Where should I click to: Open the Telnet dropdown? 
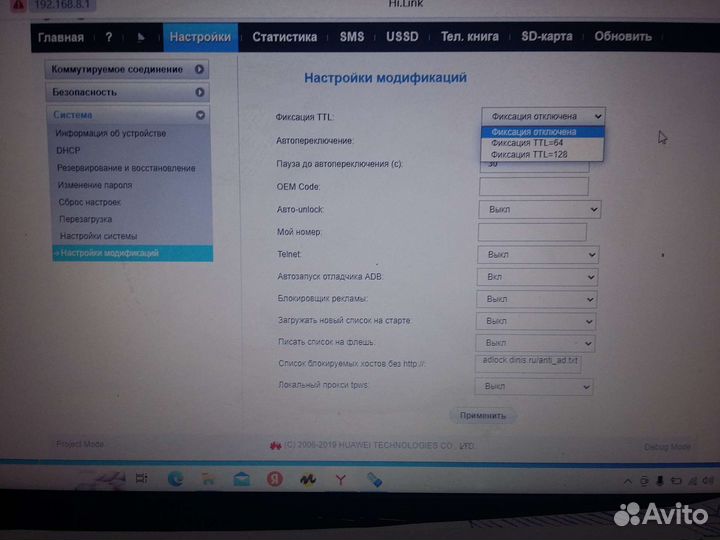click(538, 254)
